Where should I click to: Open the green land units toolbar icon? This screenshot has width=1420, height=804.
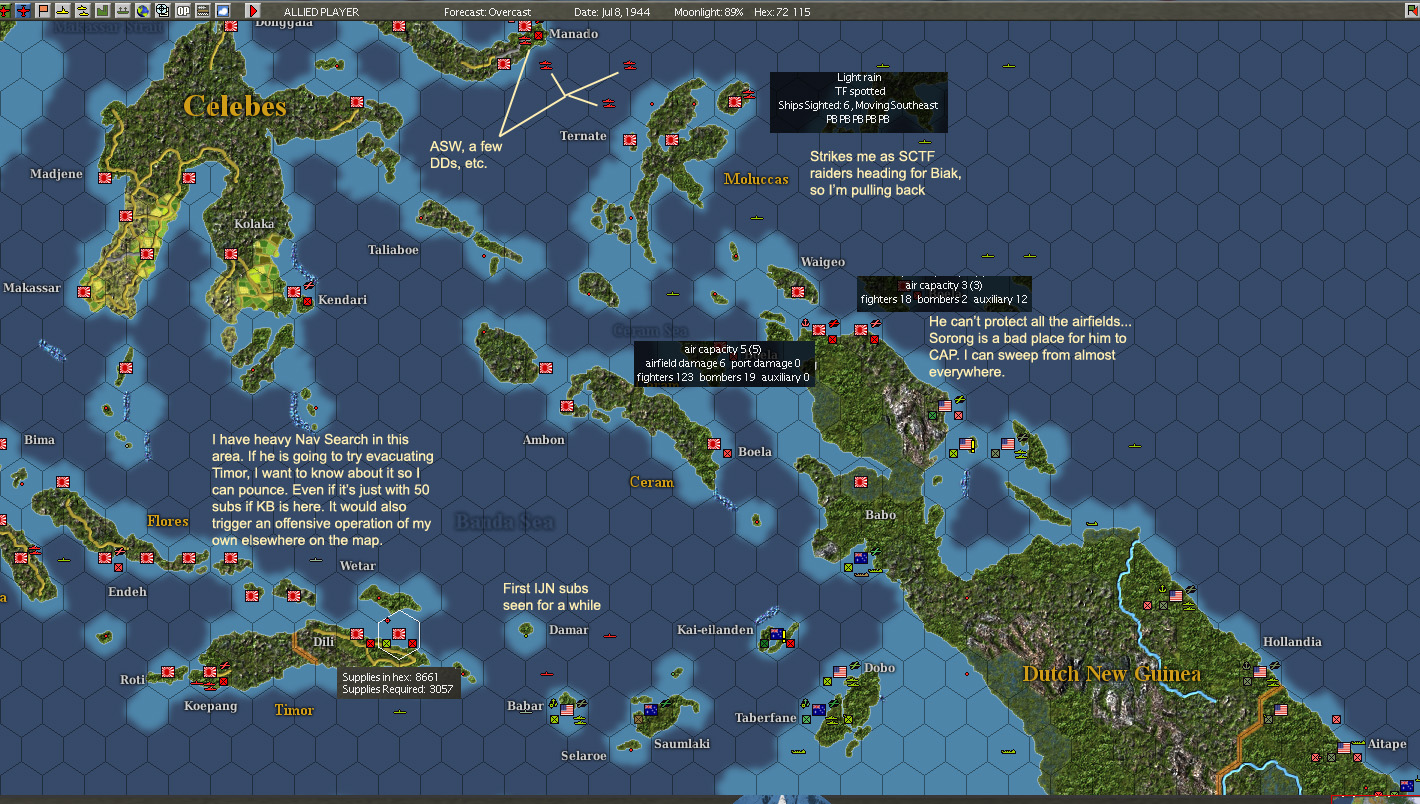(101, 11)
